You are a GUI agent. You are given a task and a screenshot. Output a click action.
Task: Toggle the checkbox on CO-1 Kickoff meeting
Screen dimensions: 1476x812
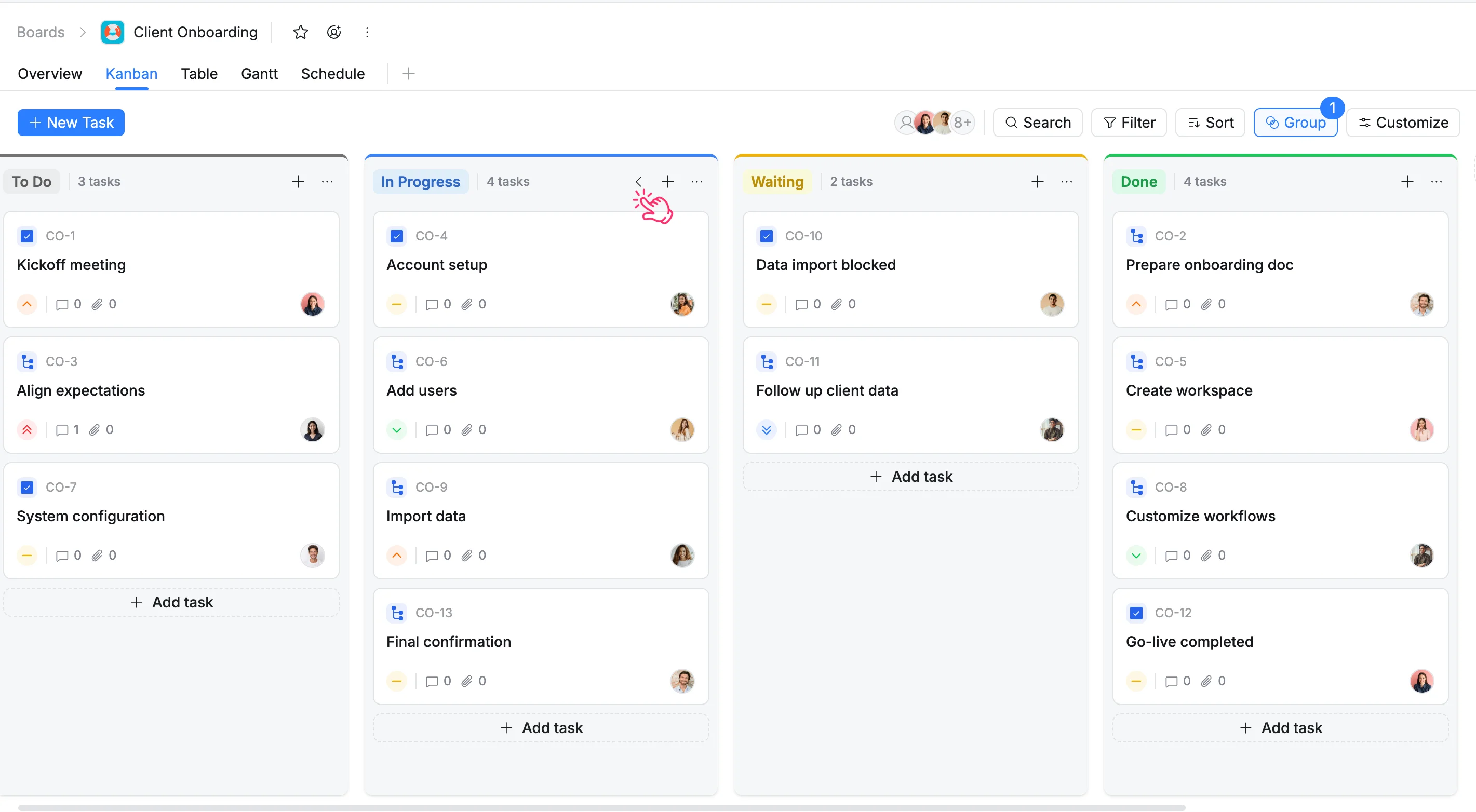click(x=27, y=236)
